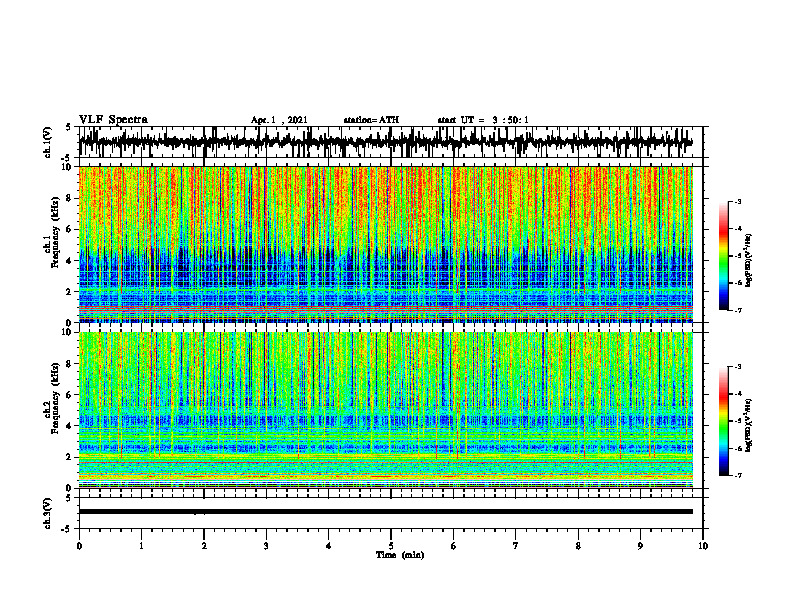Click the time axis tick label "2"

pos(204,545)
